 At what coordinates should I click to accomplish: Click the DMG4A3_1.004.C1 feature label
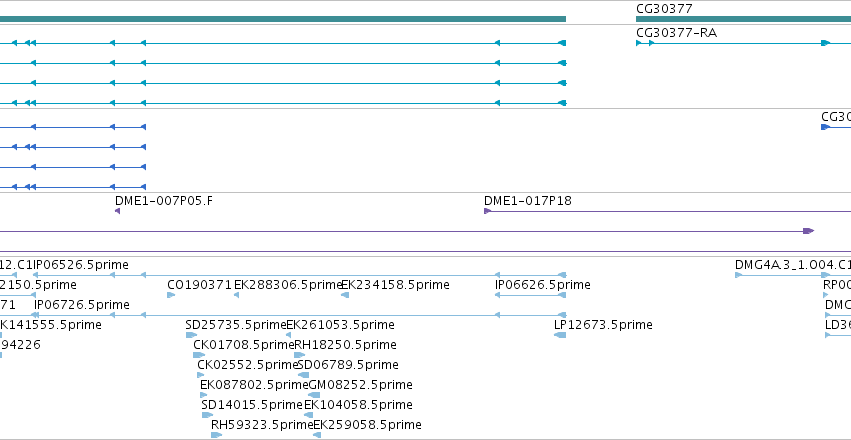[793, 265]
